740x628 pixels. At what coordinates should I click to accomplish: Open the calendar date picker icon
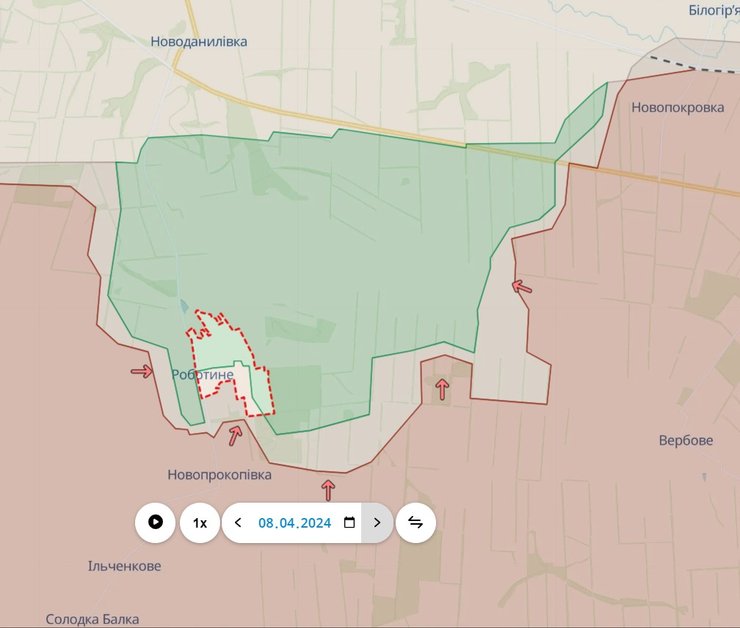pyautogui.click(x=349, y=523)
